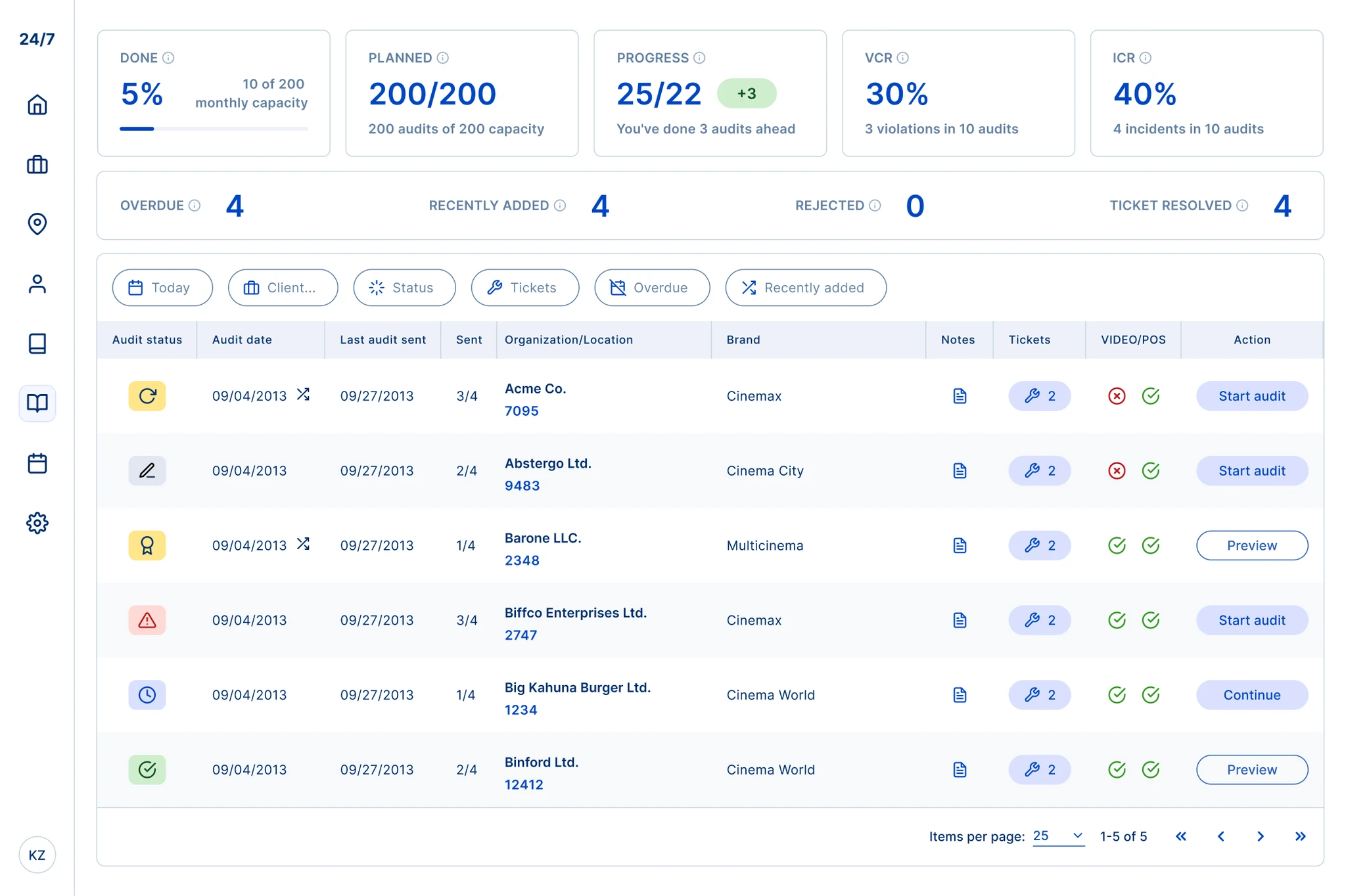Sort by the Audit date column header
The image size is (1346, 896).
coord(242,340)
